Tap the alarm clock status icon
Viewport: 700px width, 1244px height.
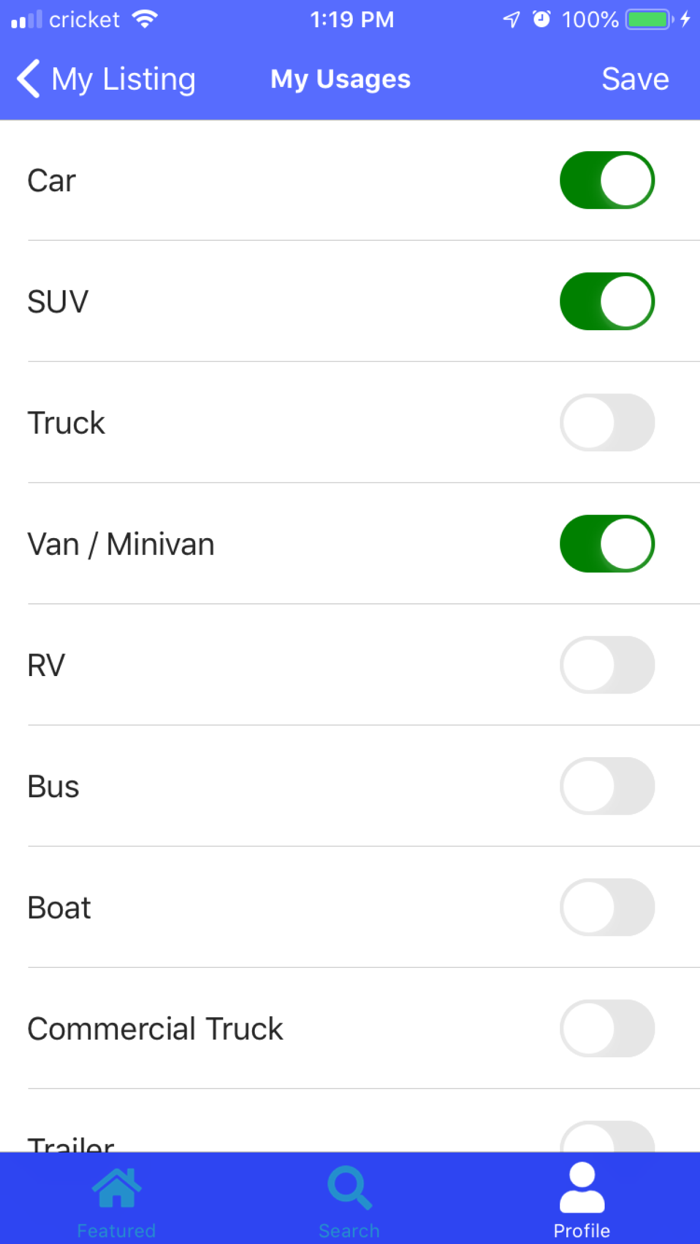542,19
